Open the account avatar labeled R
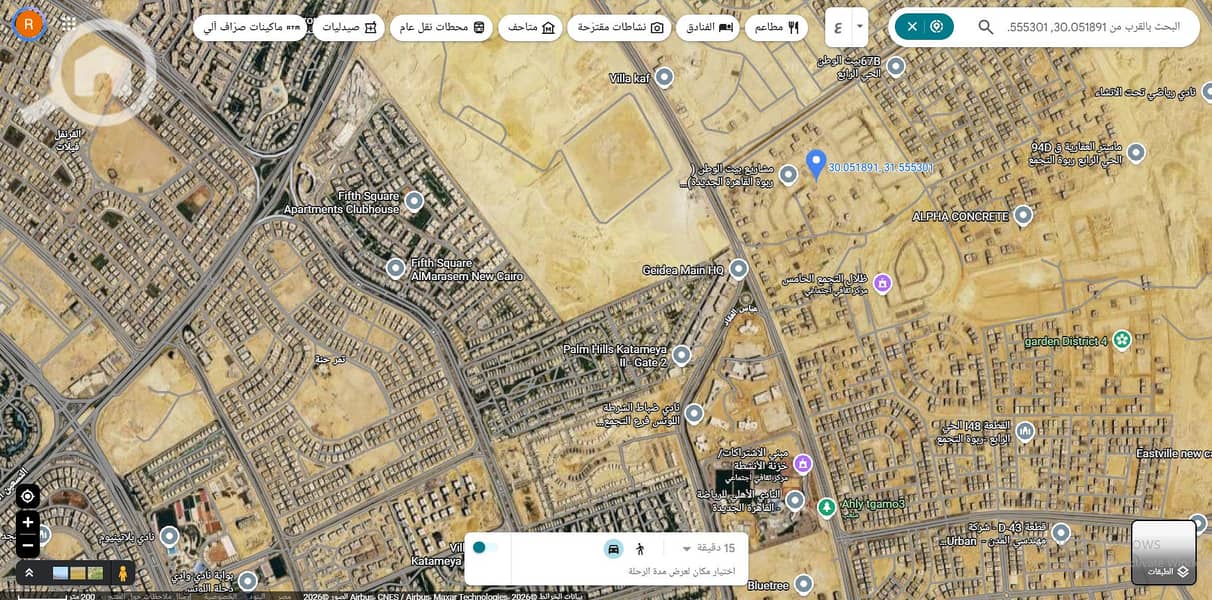The width and height of the screenshot is (1212, 600). (30, 23)
